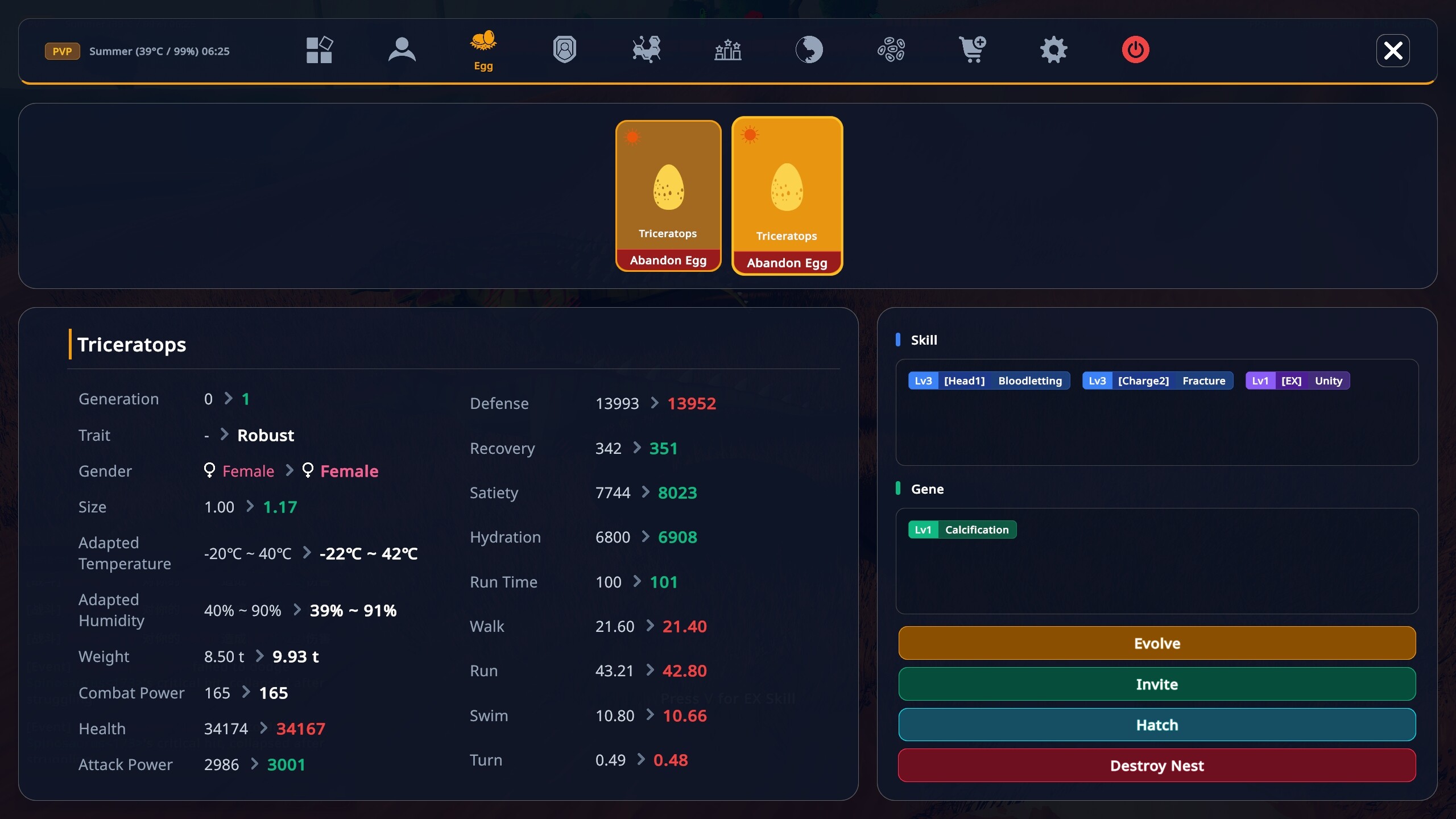Click the Invite button
The height and width of the screenshot is (819, 1456).
[x=1157, y=684]
